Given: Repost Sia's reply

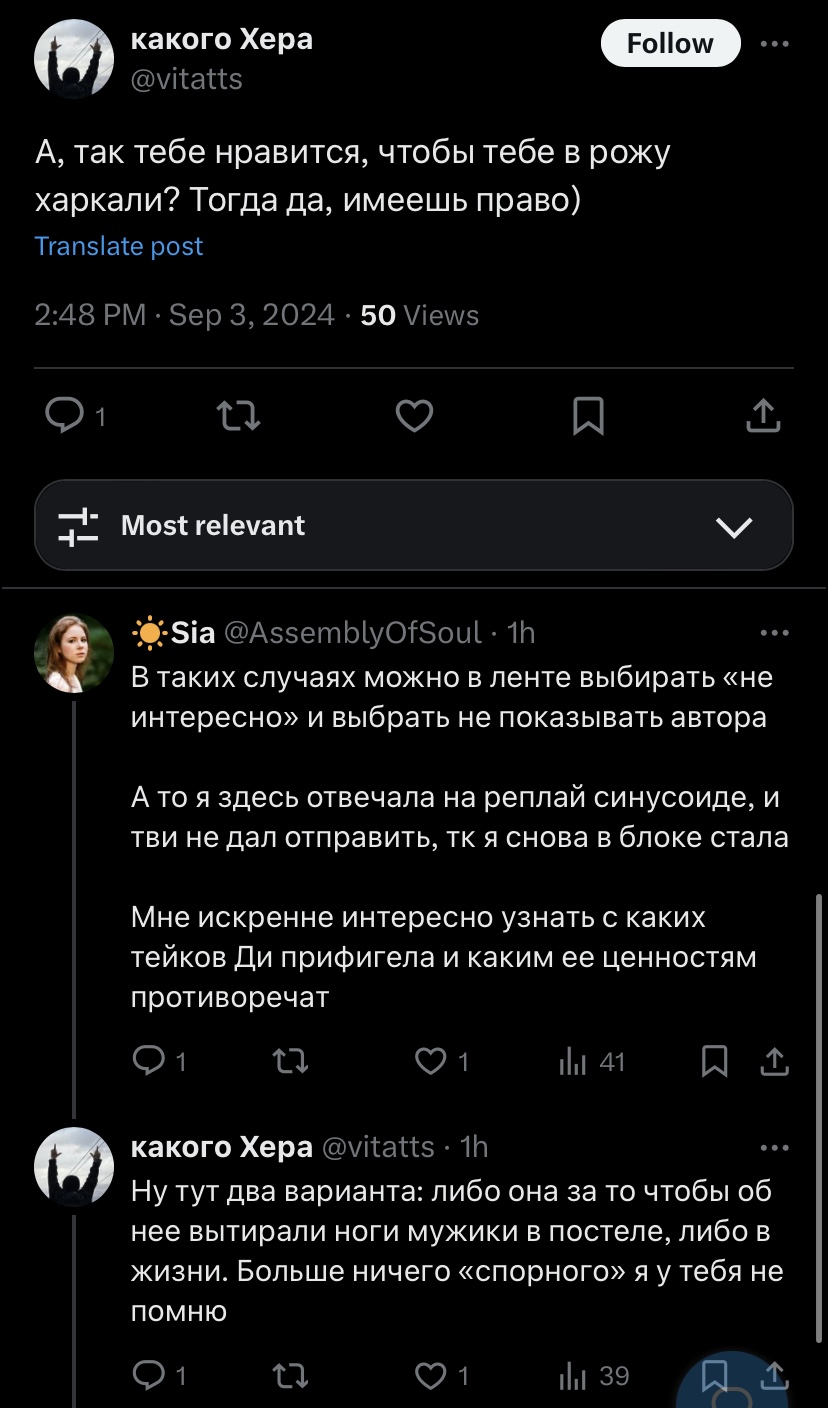Looking at the screenshot, I should click(x=290, y=1061).
